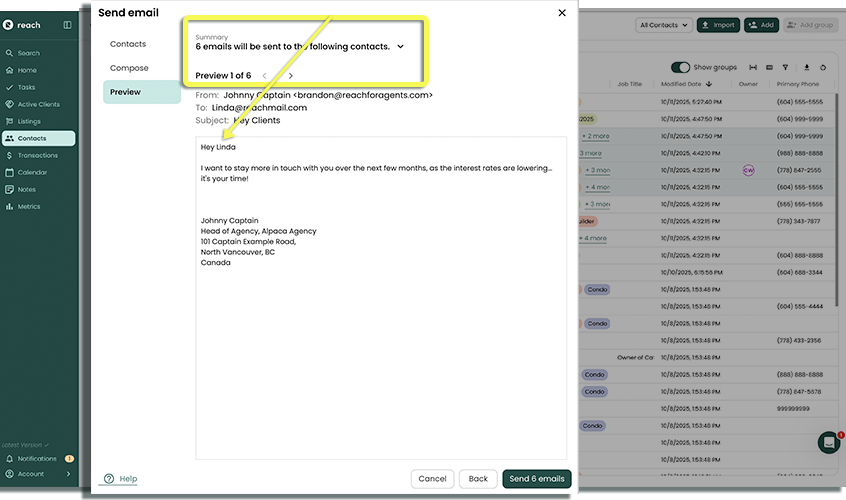Toggle the Show groups switch
The width and height of the screenshot is (846, 500).
click(681, 67)
